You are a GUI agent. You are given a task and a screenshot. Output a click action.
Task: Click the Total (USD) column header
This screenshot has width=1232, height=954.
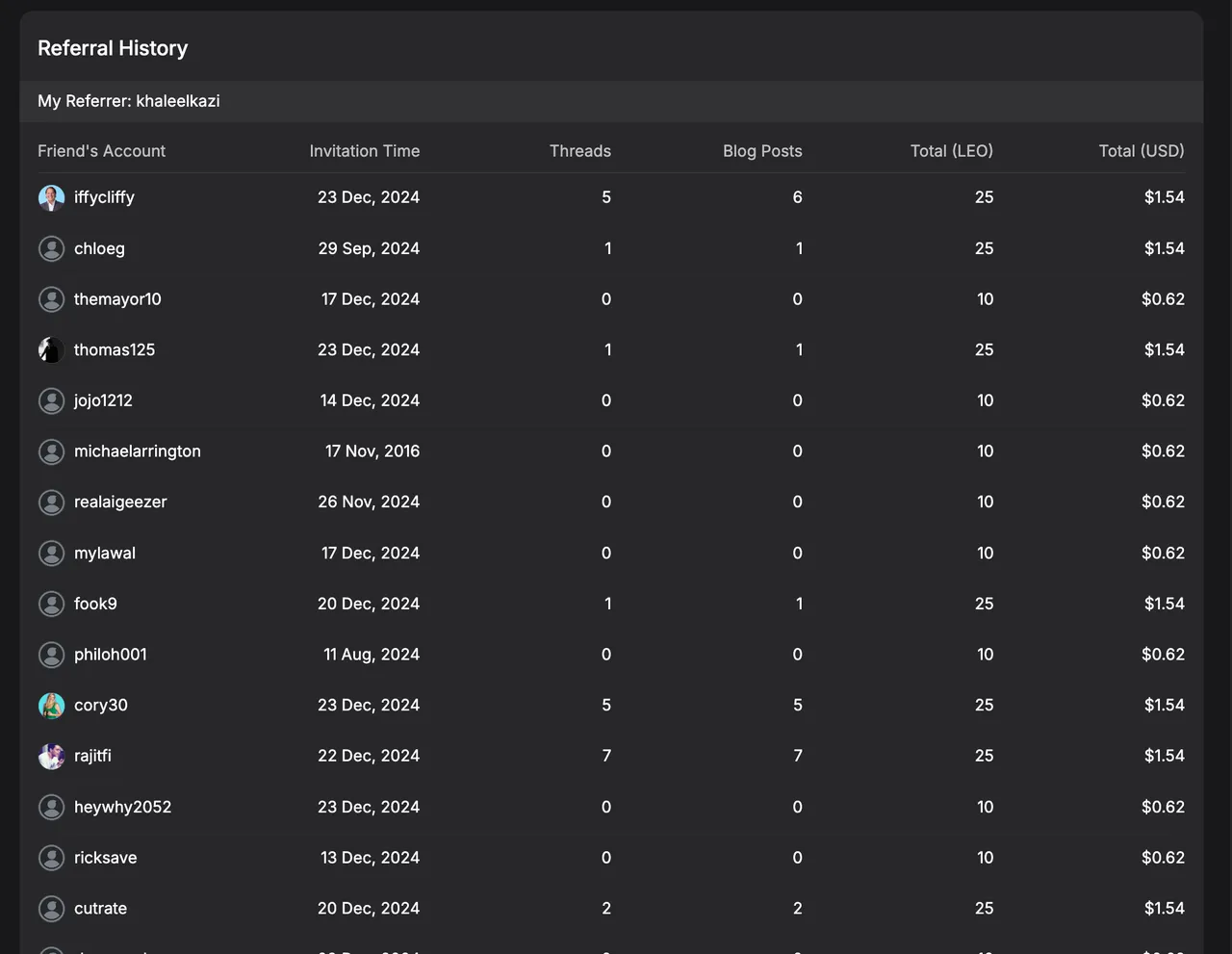point(1141,151)
